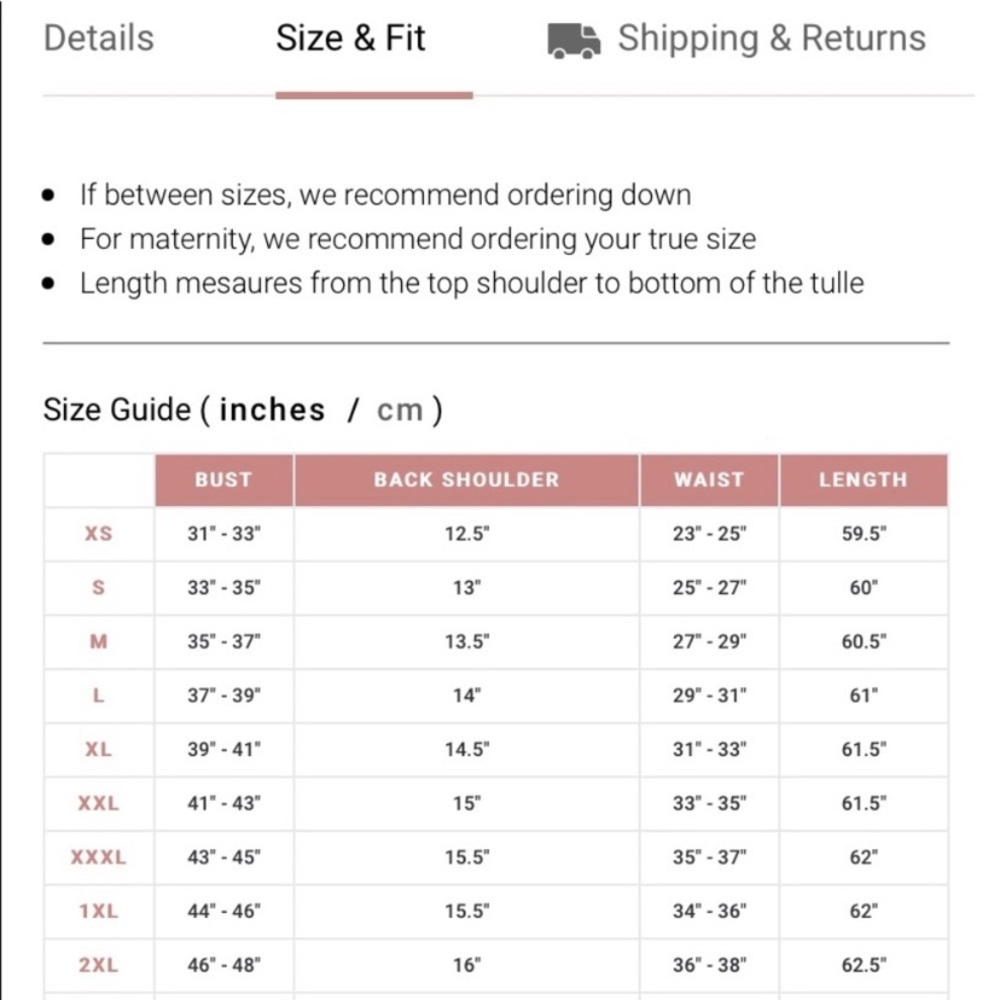Click the Size Guide heading text
Screen dimensions: 1000x1000
click(x=117, y=409)
